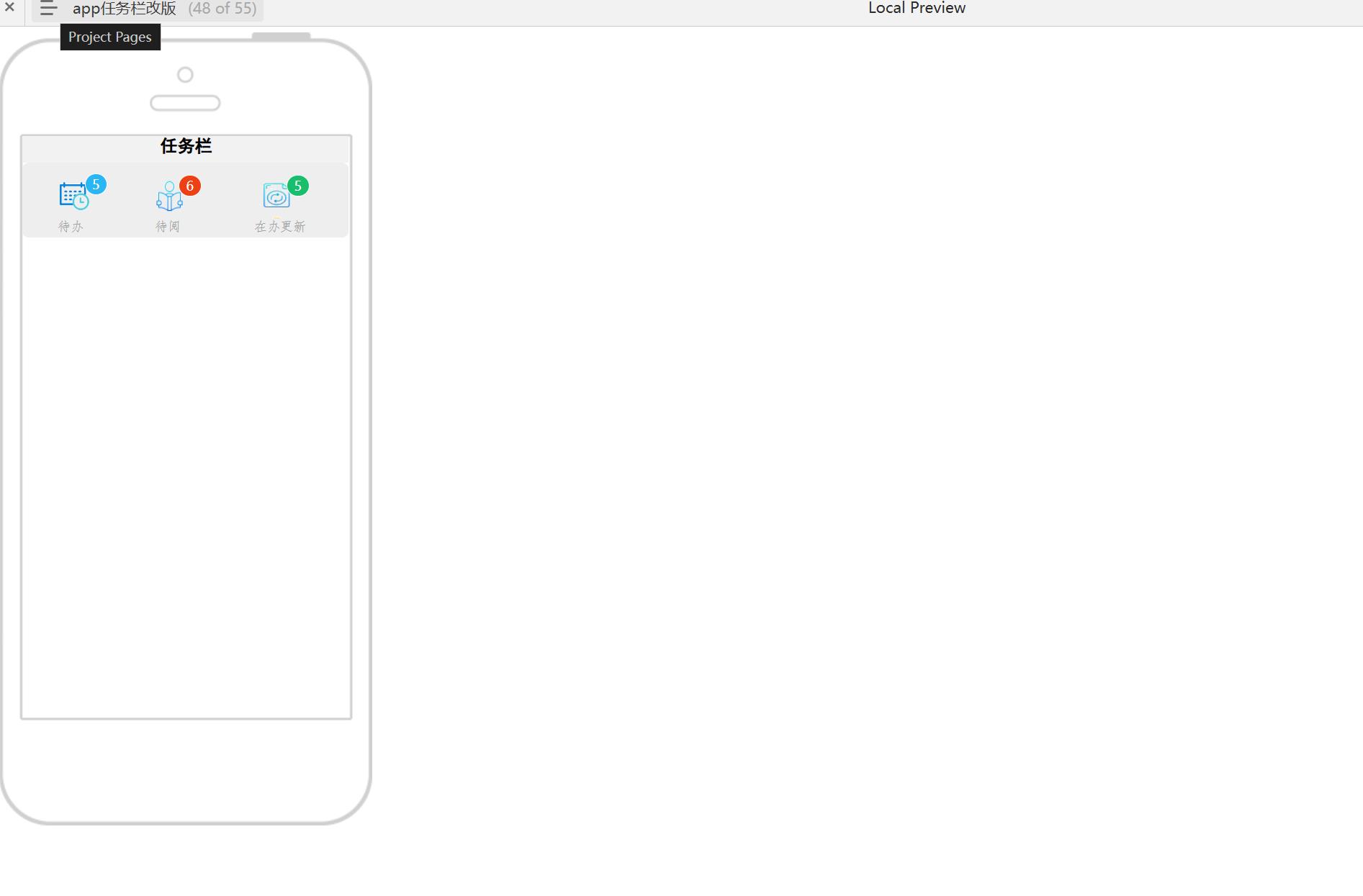The width and height of the screenshot is (1363, 896).
Task: Click the 待阅 reading person icon
Action: tap(169, 196)
